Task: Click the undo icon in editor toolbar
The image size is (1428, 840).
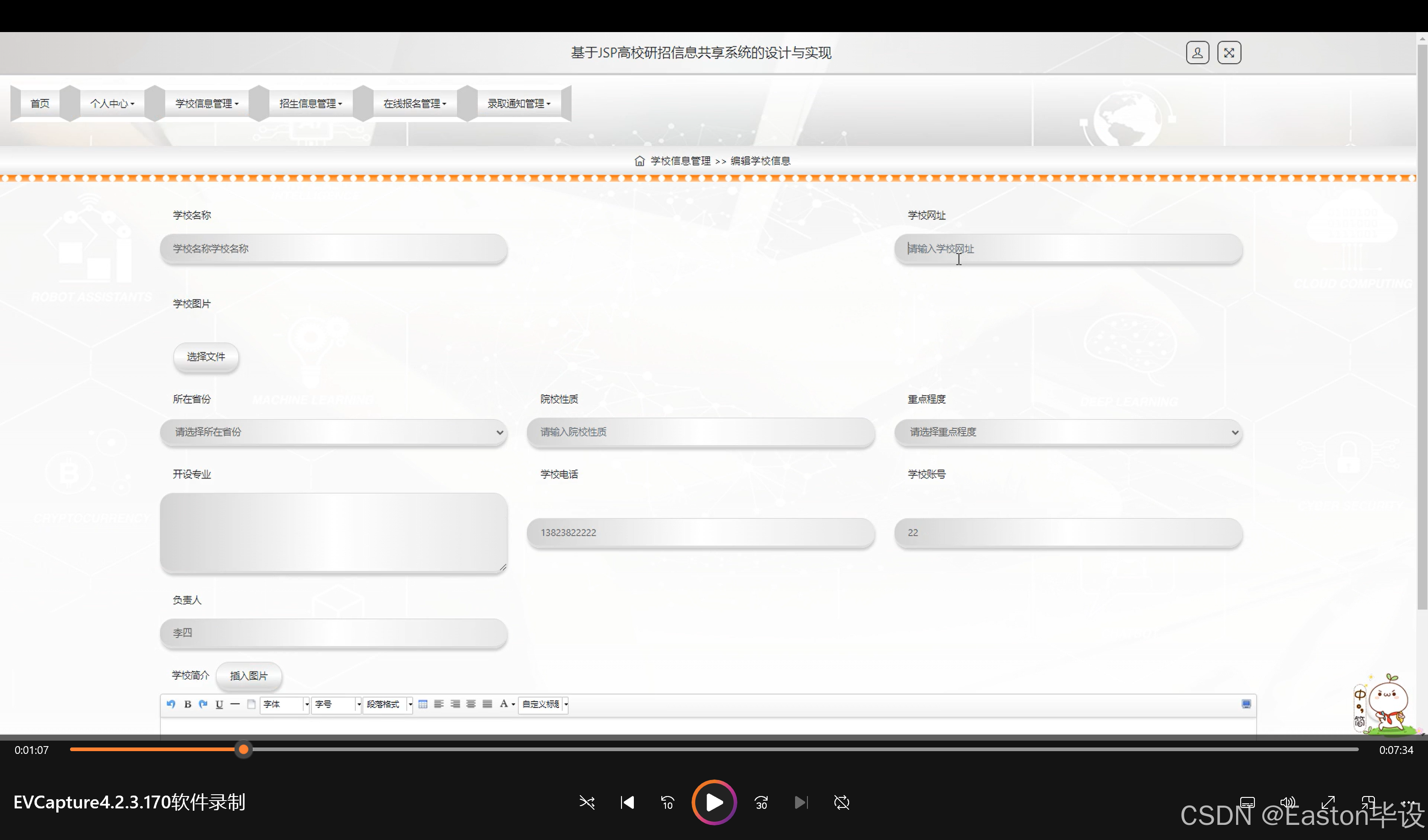Action: coord(170,704)
